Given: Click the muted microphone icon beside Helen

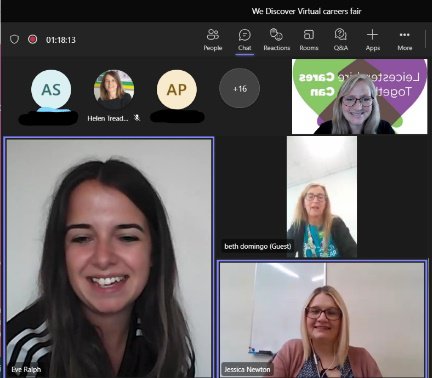Looking at the screenshot, I should coord(137,118).
